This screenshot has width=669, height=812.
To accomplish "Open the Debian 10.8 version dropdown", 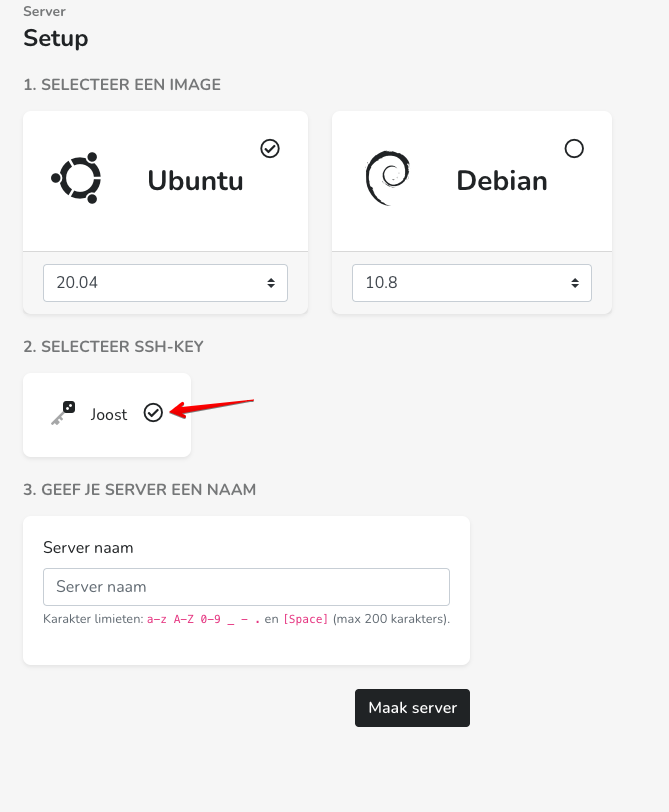I will [471, 283].
